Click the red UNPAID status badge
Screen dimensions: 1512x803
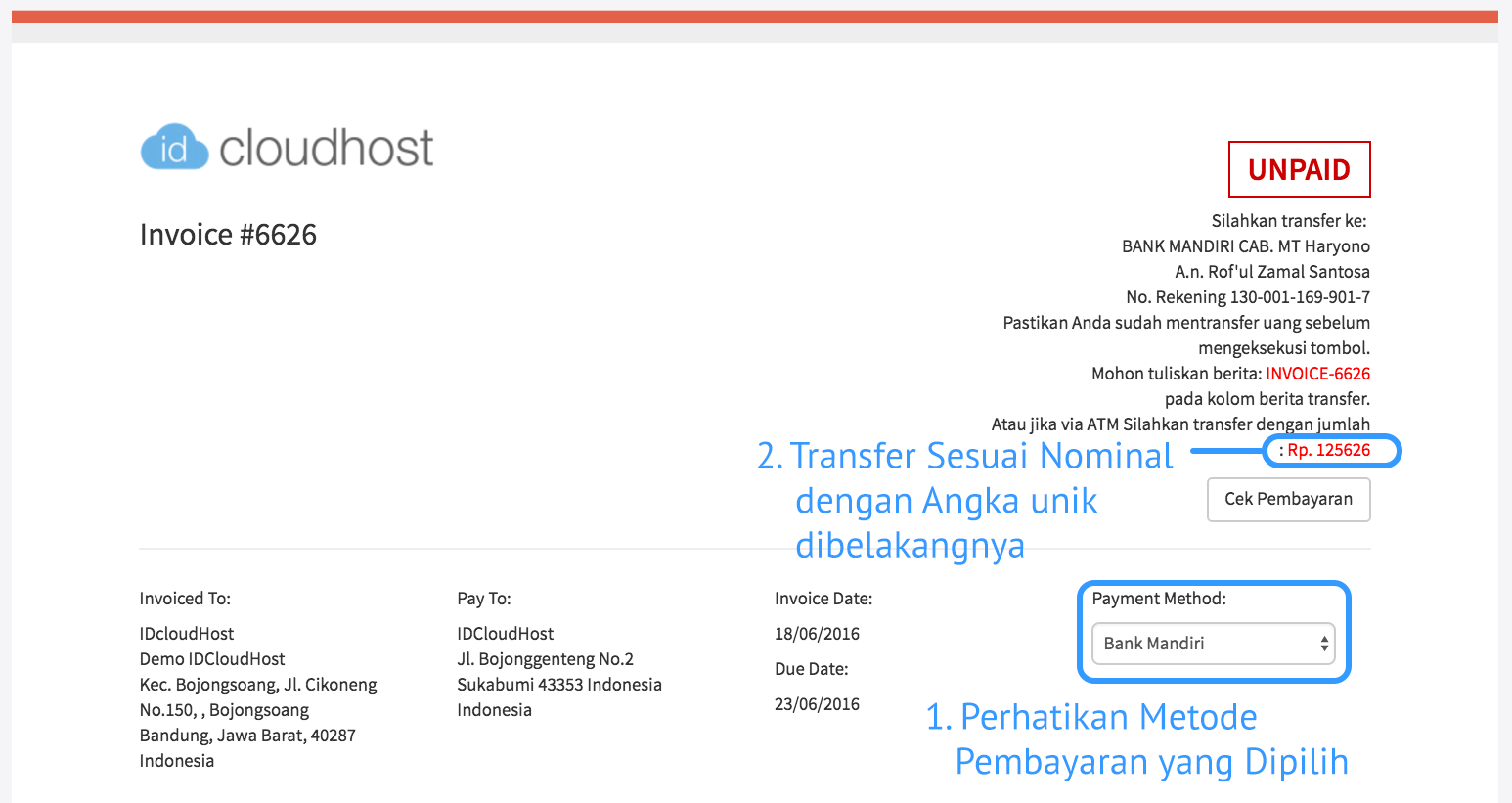pos(1299,170)
